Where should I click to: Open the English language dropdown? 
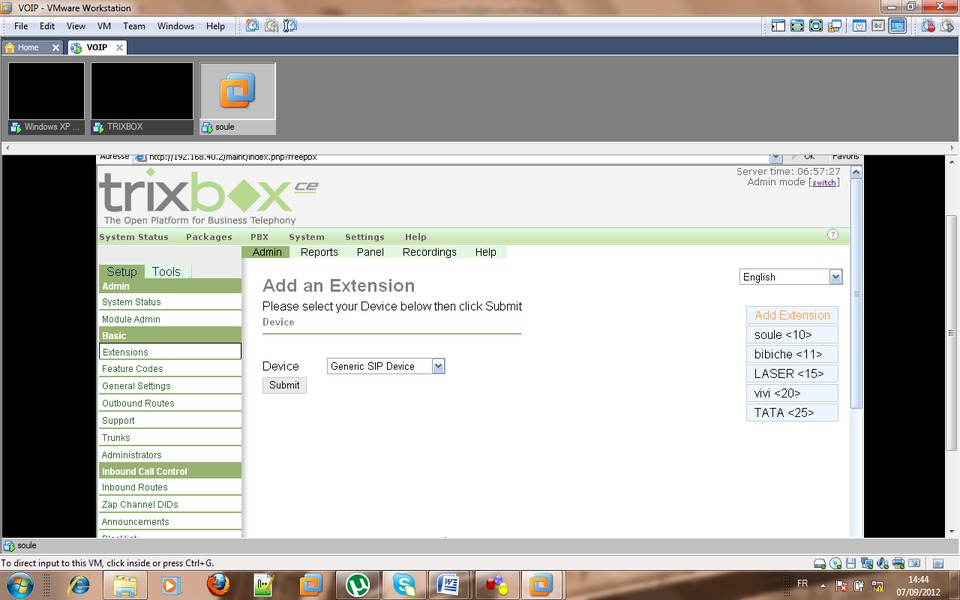[x=790, y=277]
